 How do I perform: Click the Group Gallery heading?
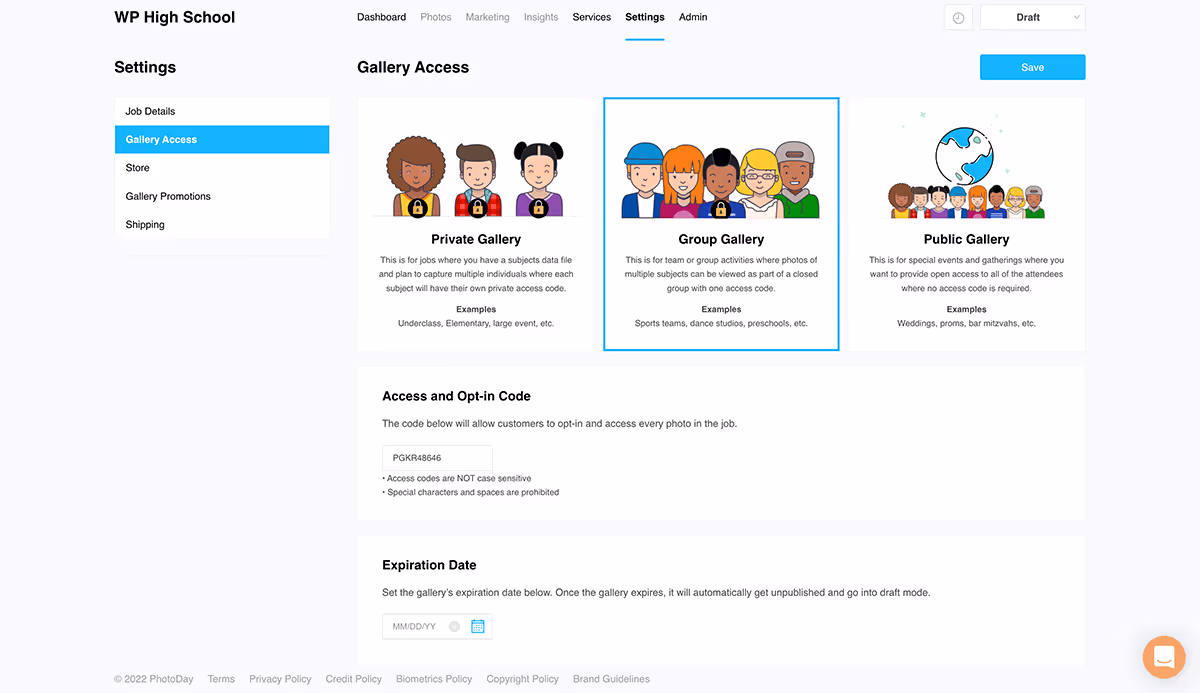(x=721, y=239)
